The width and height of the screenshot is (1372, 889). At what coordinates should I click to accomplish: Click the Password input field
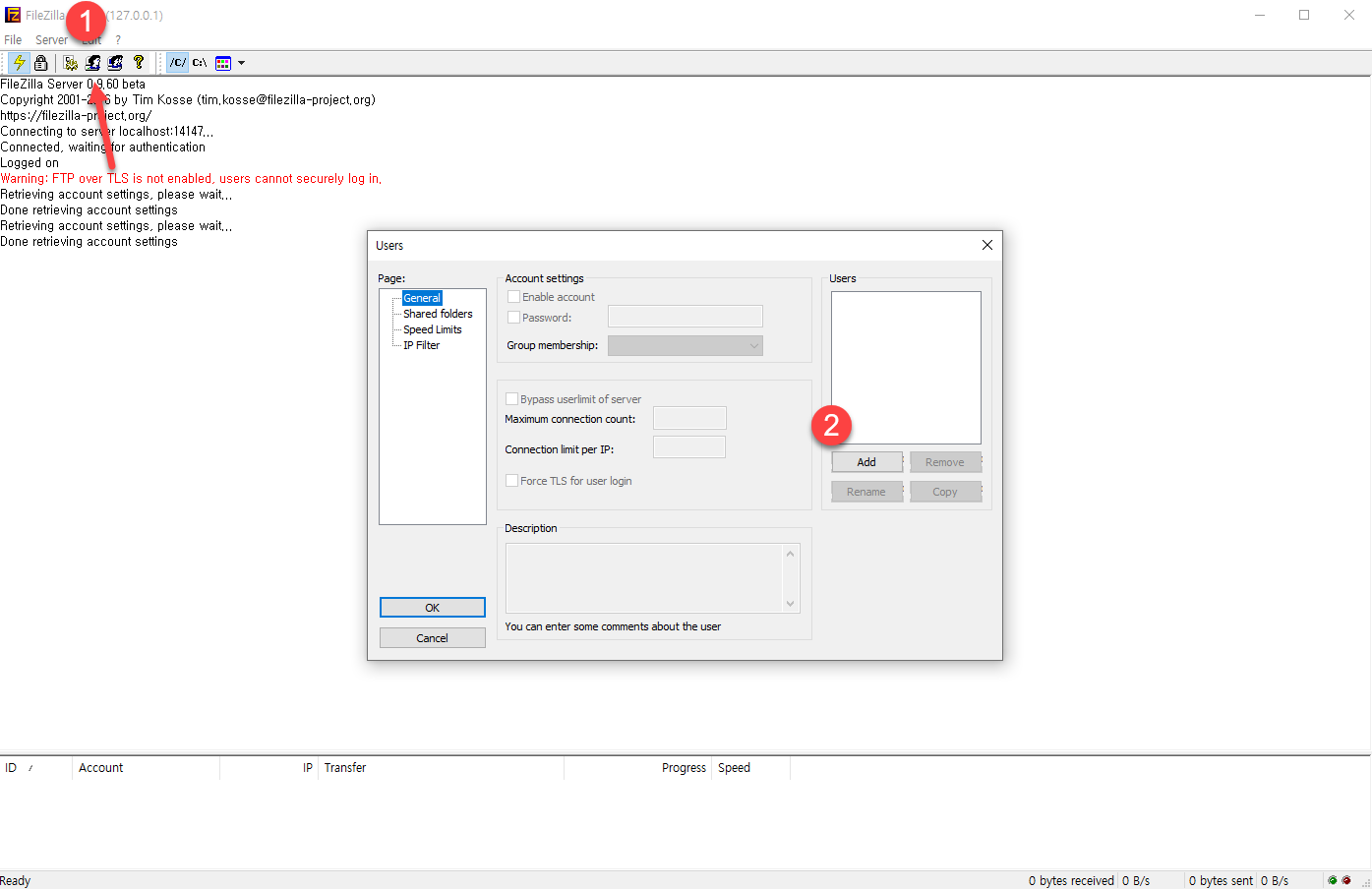pyautogui.click(x=686, y=316)
